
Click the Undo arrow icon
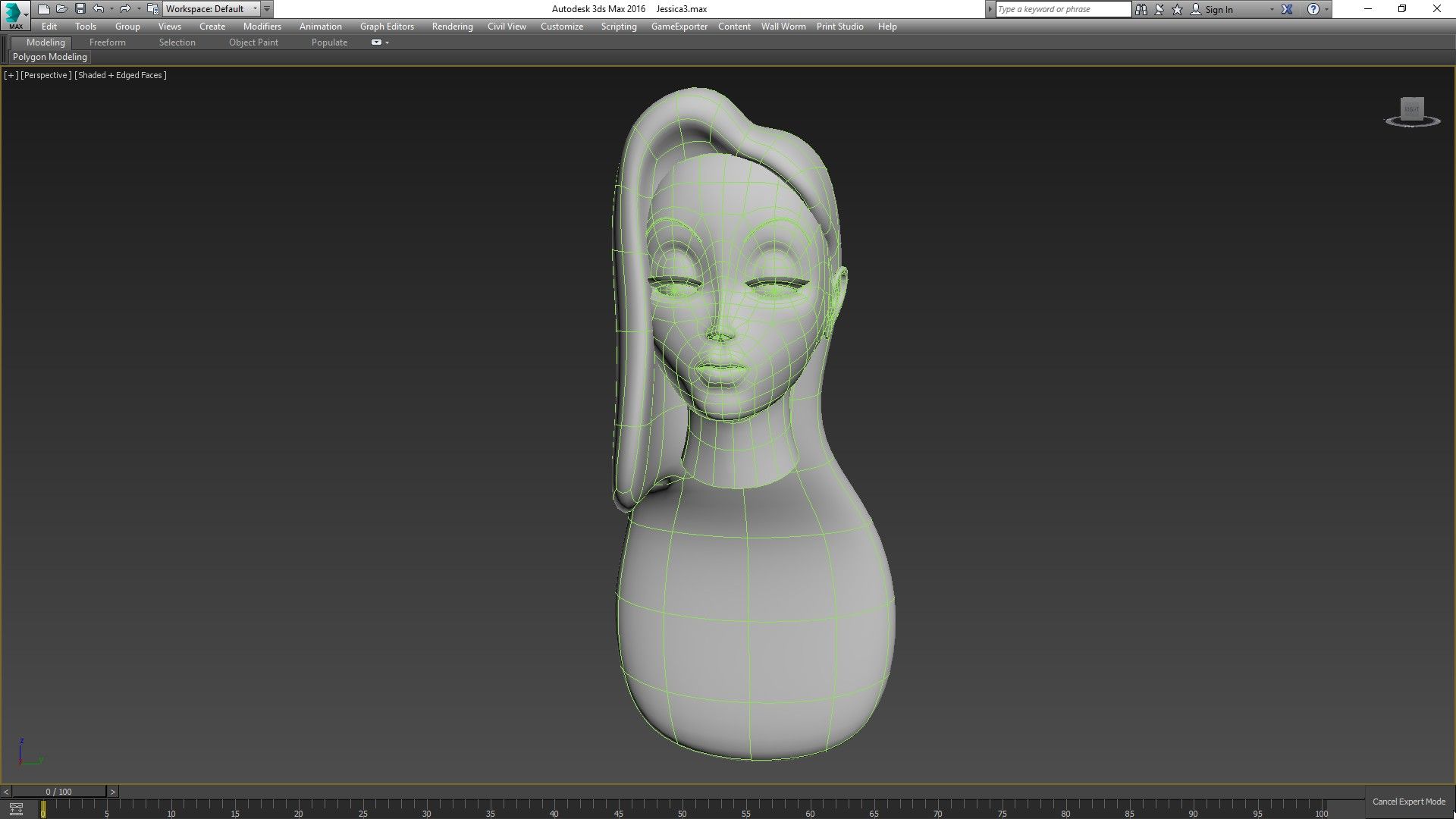[99, 9]
